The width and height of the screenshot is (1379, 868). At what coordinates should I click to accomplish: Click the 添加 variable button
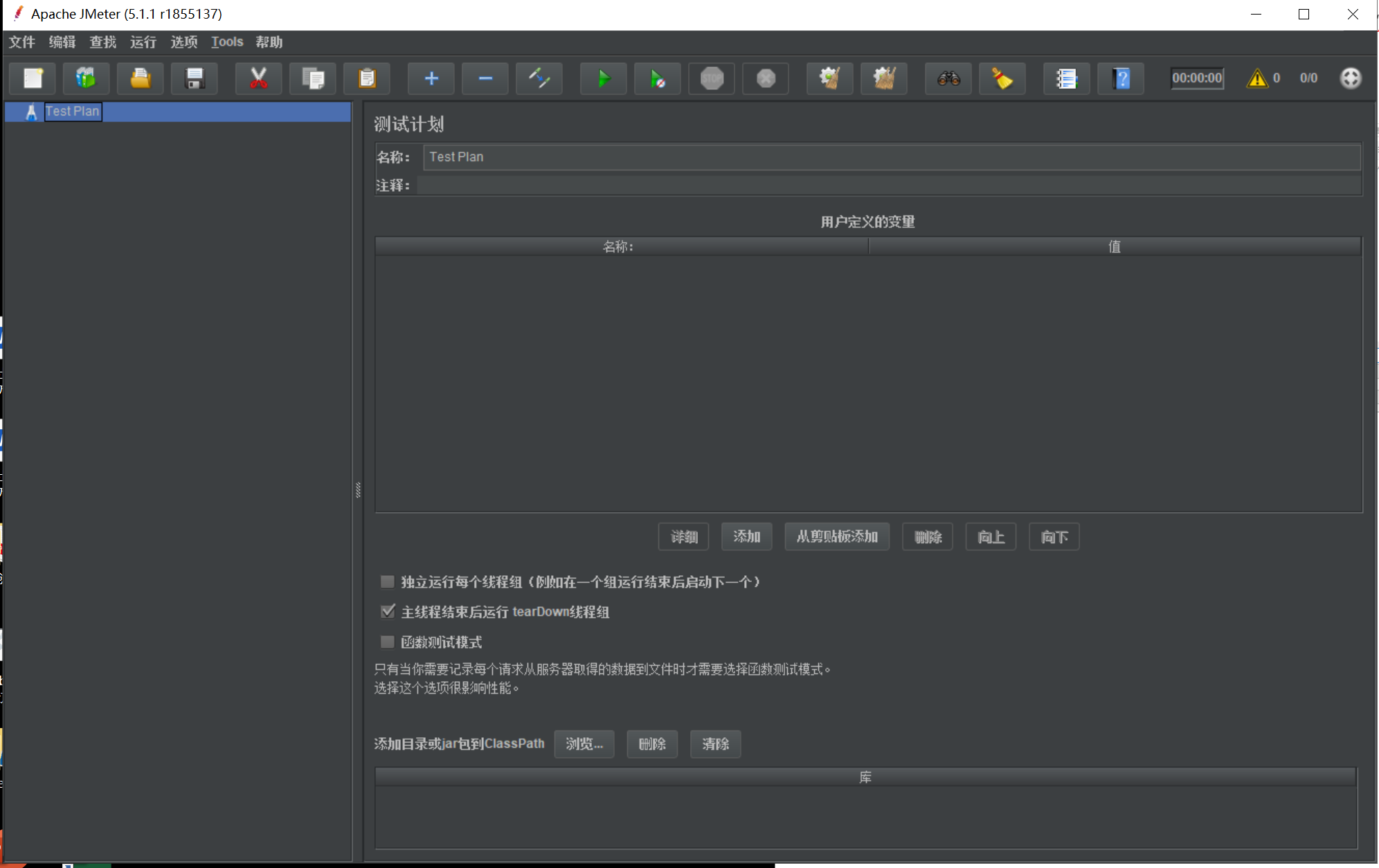pyautogui.click(x=747, y=537)
